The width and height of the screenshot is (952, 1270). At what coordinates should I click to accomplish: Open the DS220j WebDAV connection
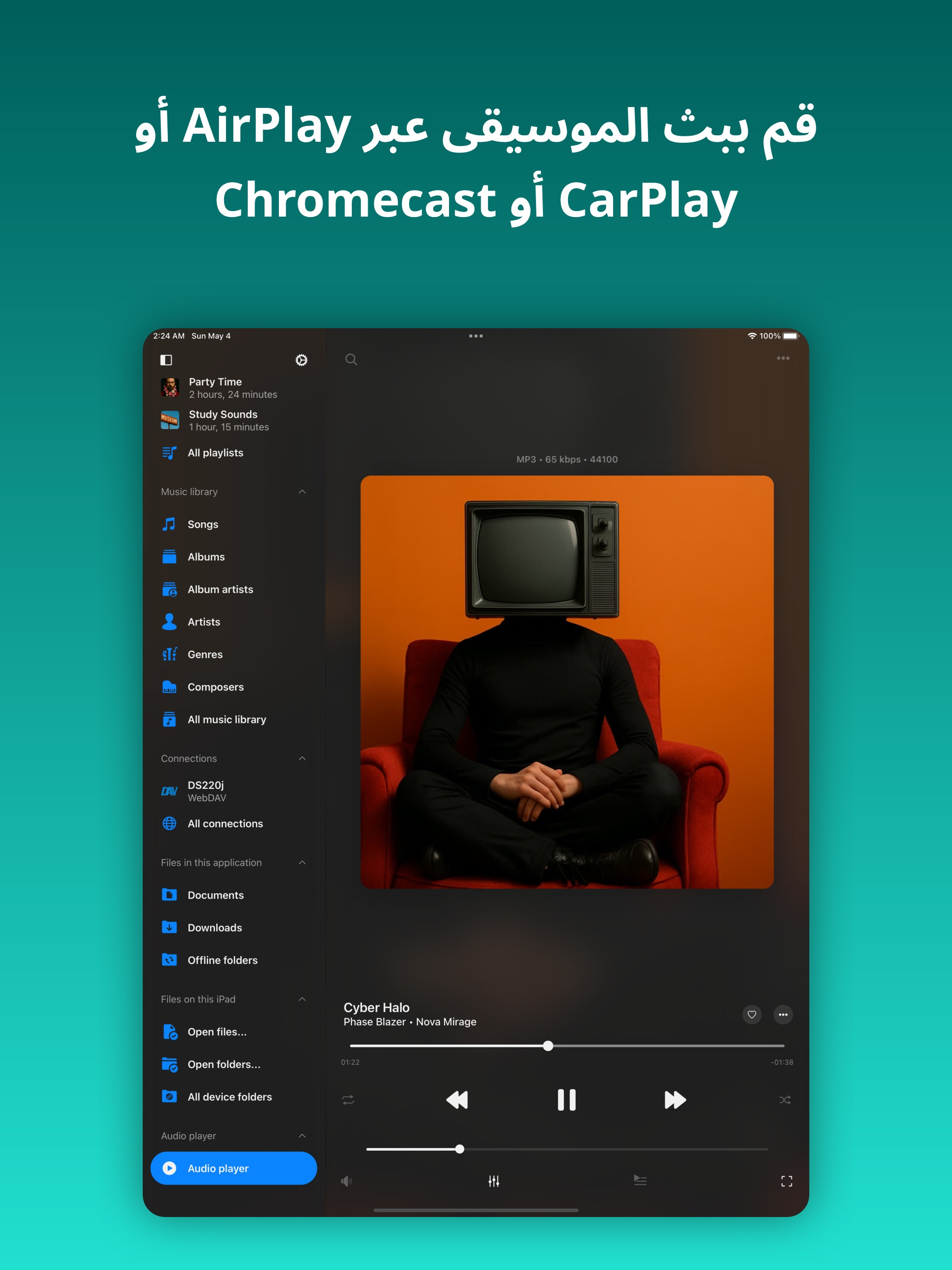206,791
